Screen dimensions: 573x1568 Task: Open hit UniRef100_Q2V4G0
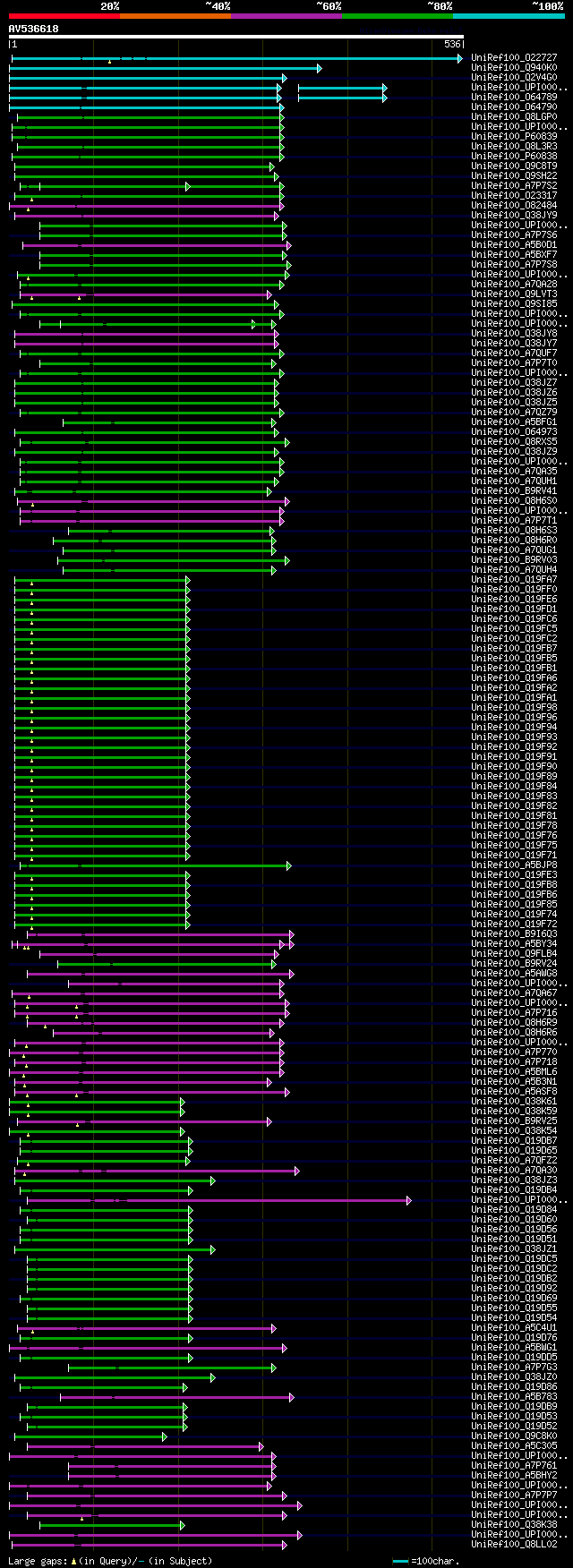[x=514, y=78]
